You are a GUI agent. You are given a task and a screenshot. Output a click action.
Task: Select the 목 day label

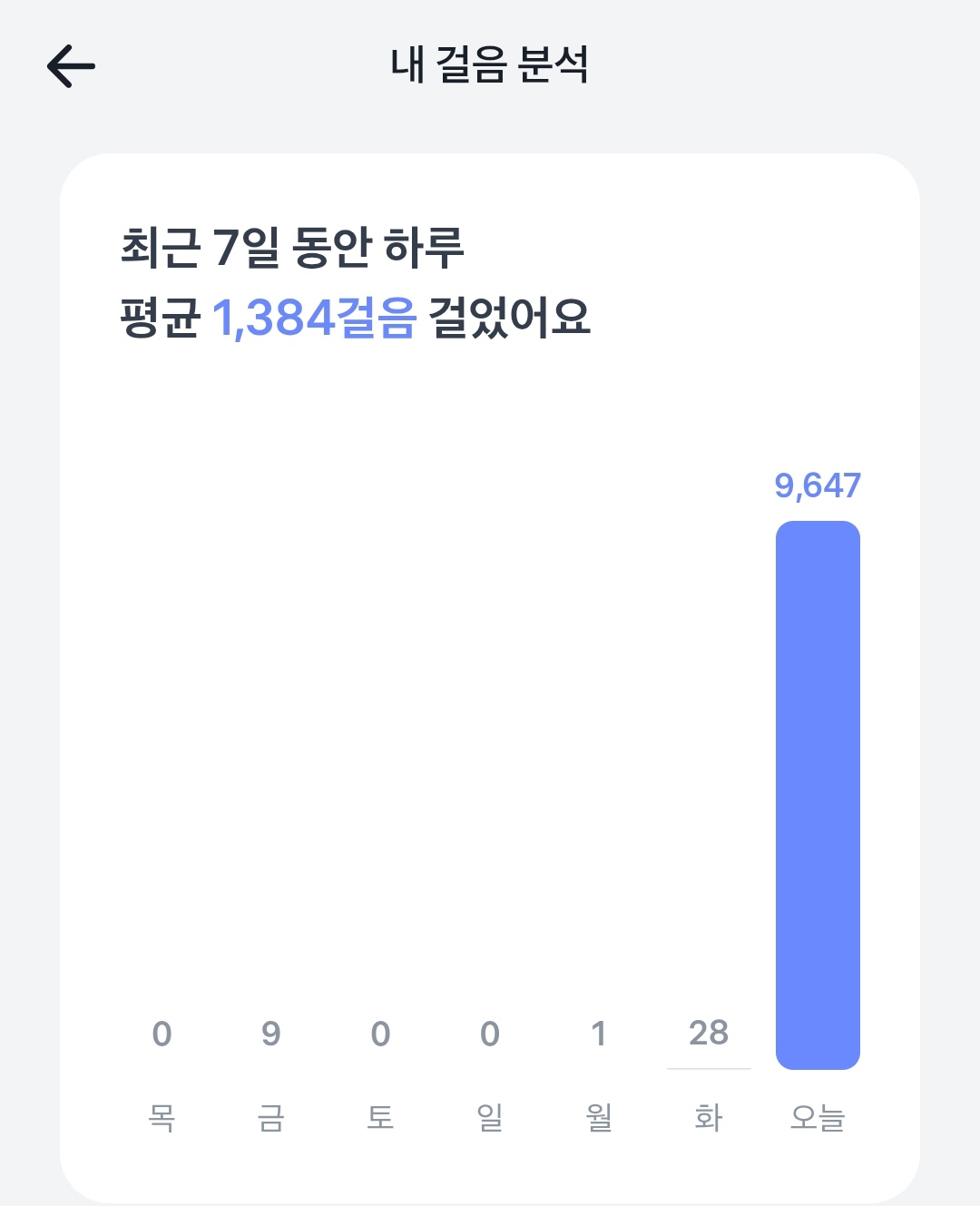tap(162, 1117)
